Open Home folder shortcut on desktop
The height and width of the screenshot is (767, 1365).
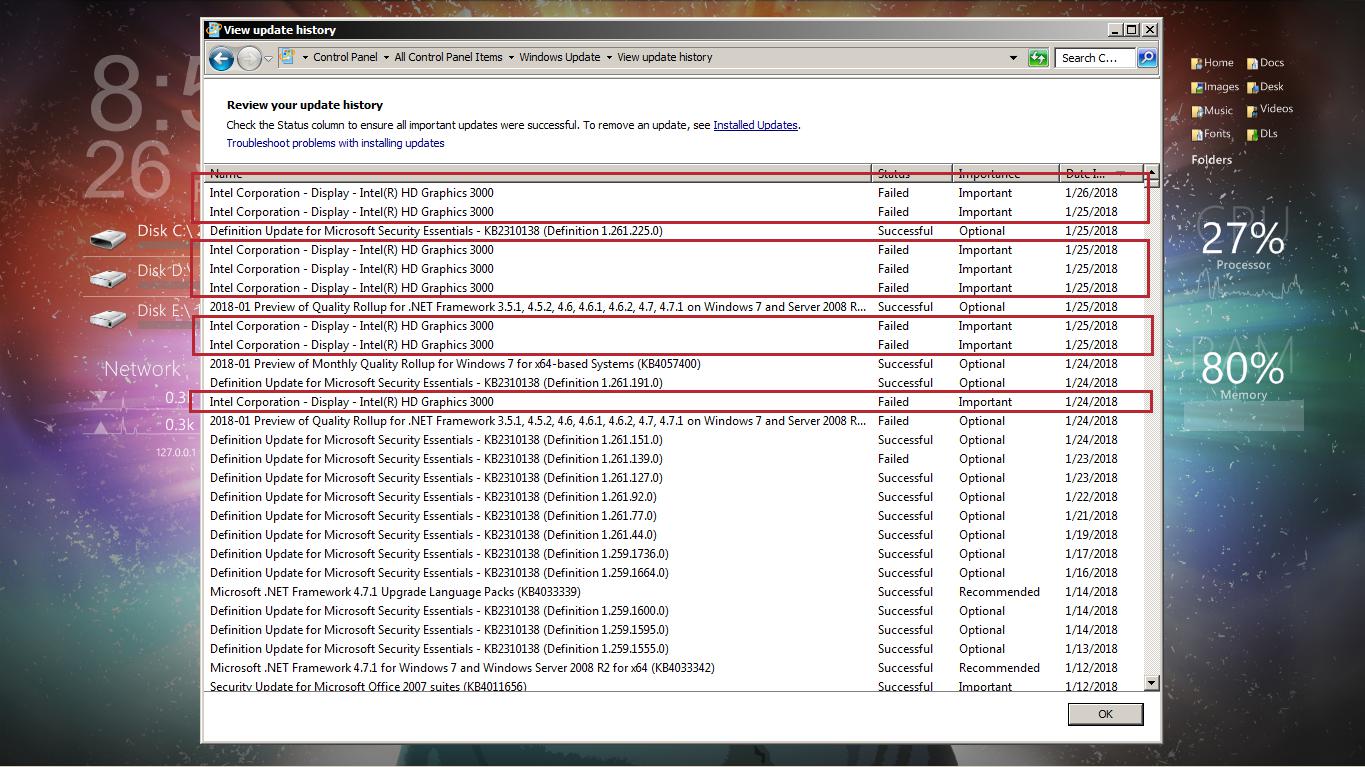pos(1212,63)
